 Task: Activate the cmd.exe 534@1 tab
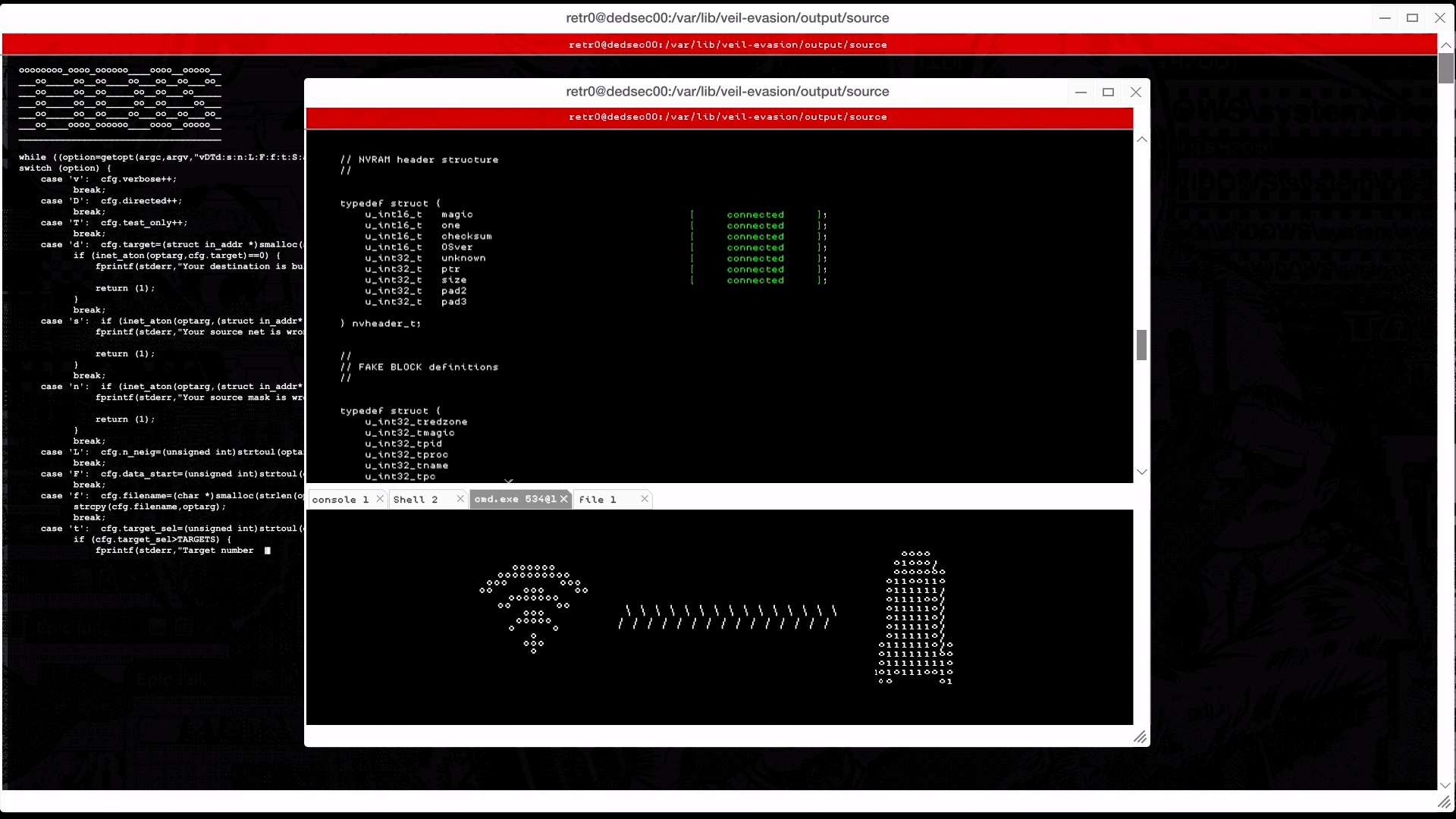[x=514, y=500]
